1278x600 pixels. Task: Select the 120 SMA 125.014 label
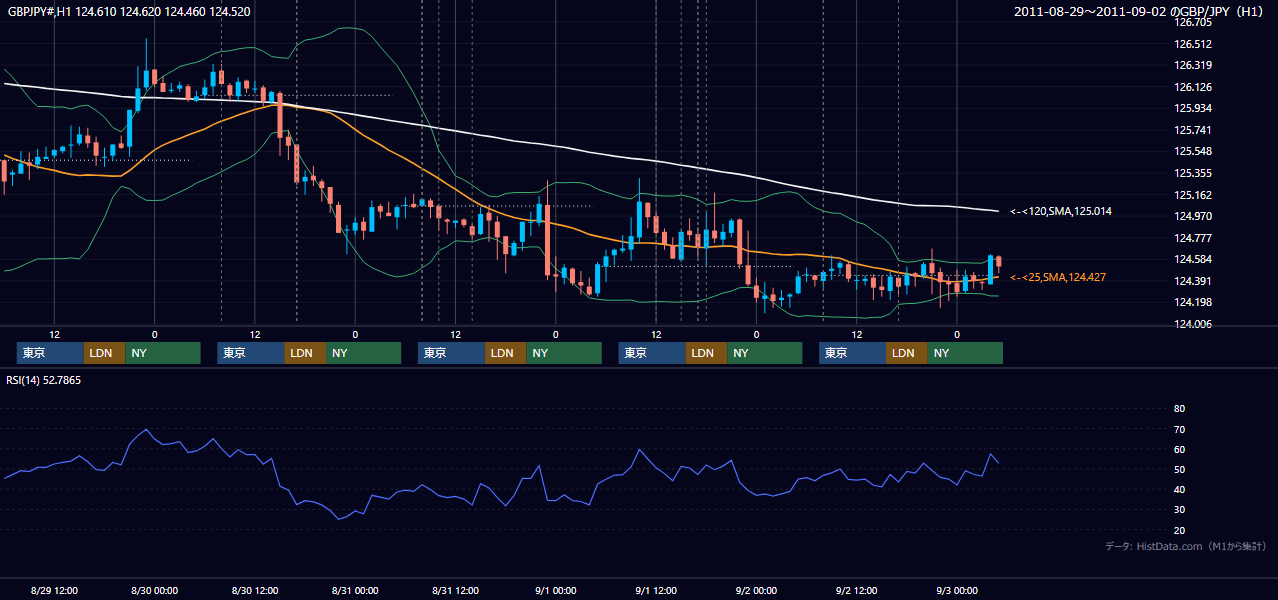(1061, 211)
